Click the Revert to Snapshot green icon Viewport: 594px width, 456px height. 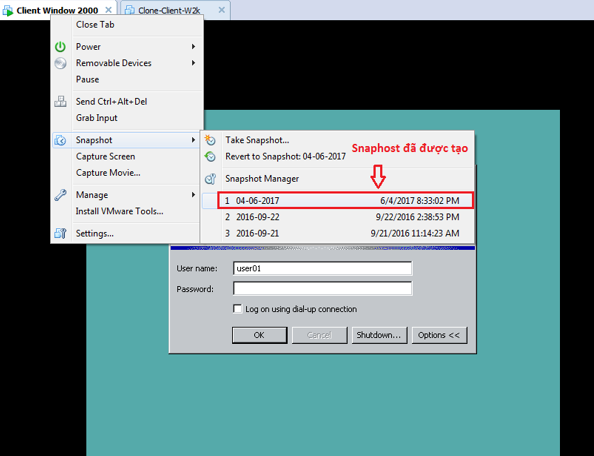[210, 156]
